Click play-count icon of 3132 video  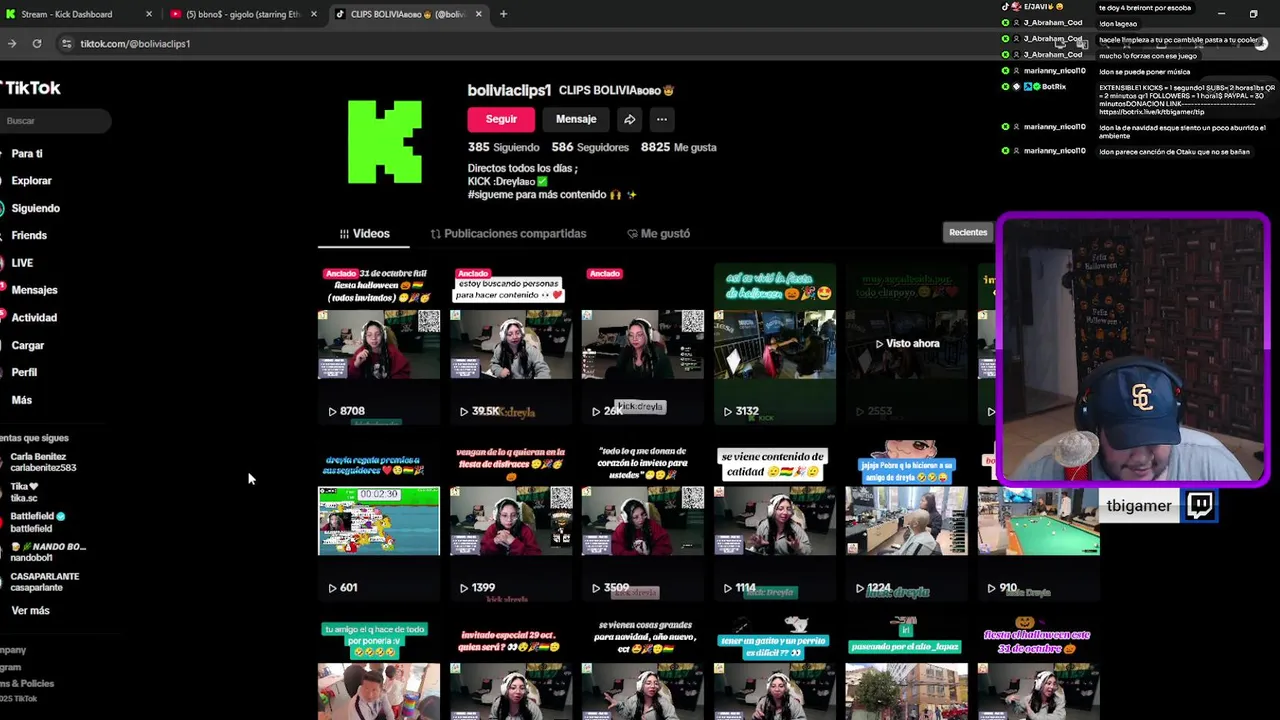tap(728, 411)
